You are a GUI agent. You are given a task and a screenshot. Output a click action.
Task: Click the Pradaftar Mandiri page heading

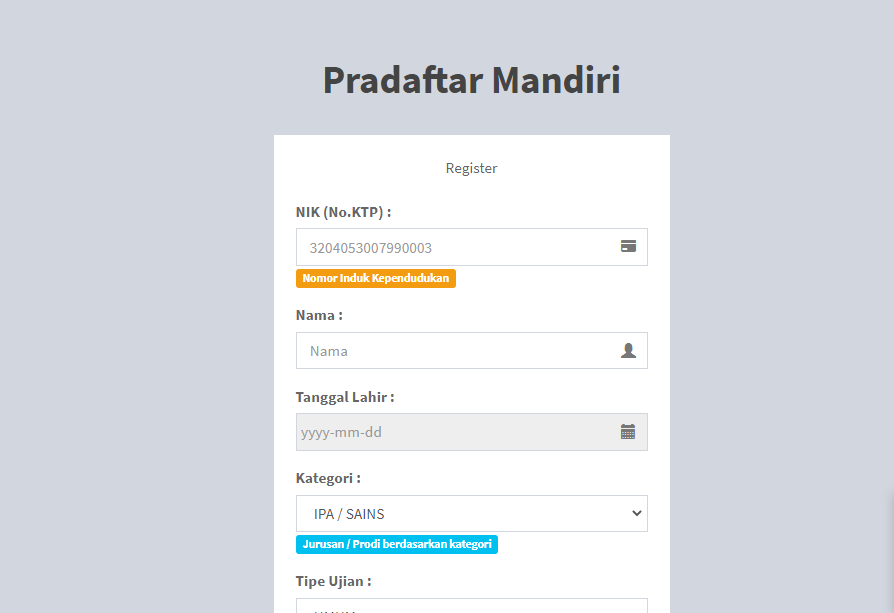pyautogui.click(x=471, y=80)
